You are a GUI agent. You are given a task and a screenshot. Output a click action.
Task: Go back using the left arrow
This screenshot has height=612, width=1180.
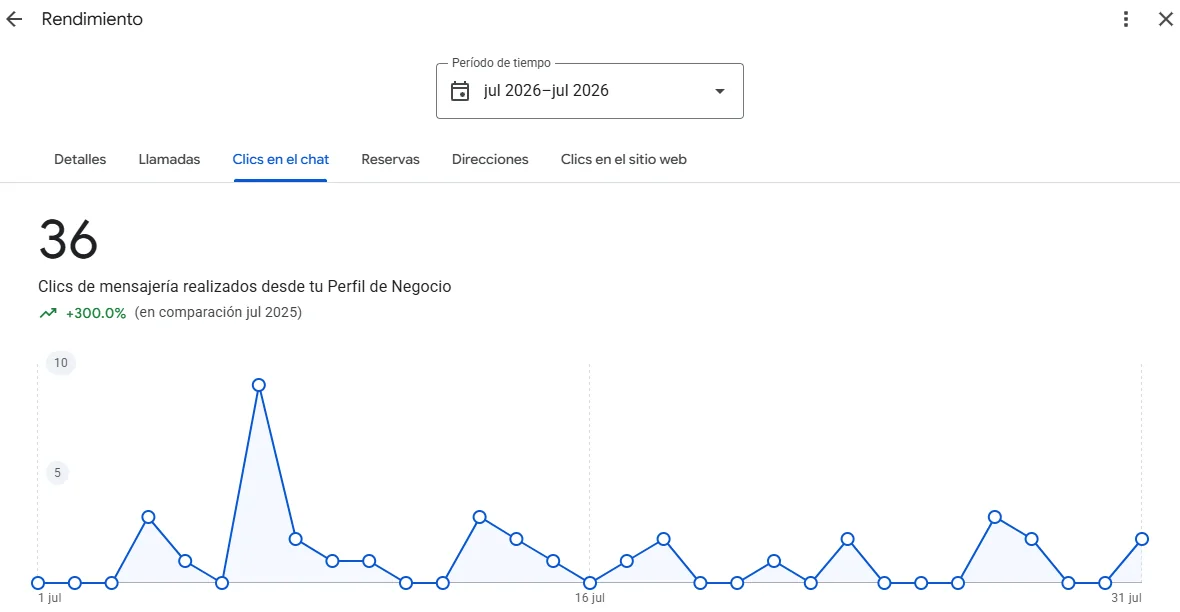click(x=14, y=20)
